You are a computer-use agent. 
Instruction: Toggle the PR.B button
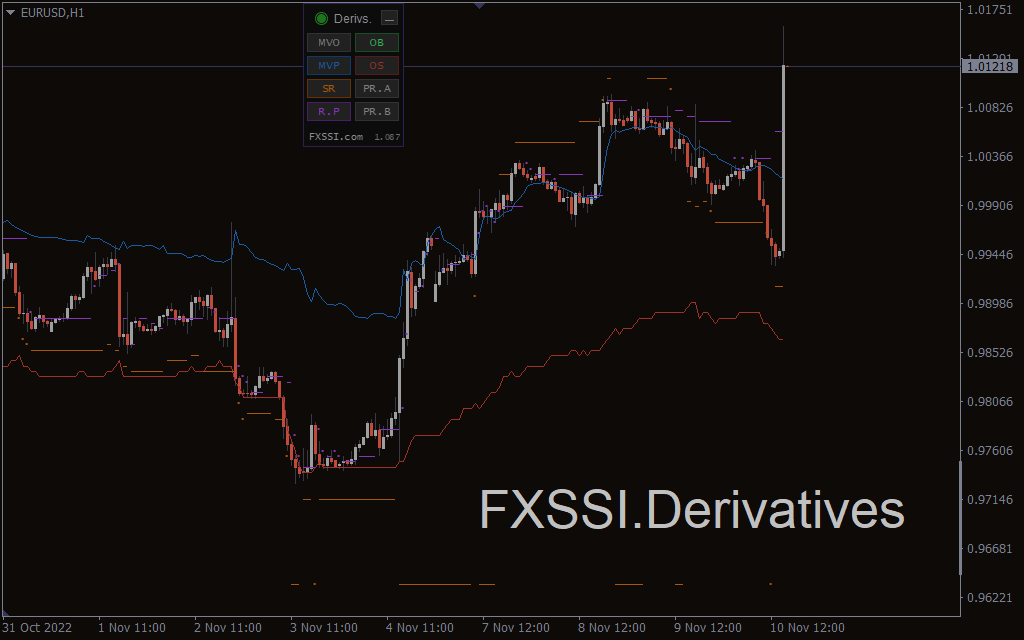click(377, 111)
